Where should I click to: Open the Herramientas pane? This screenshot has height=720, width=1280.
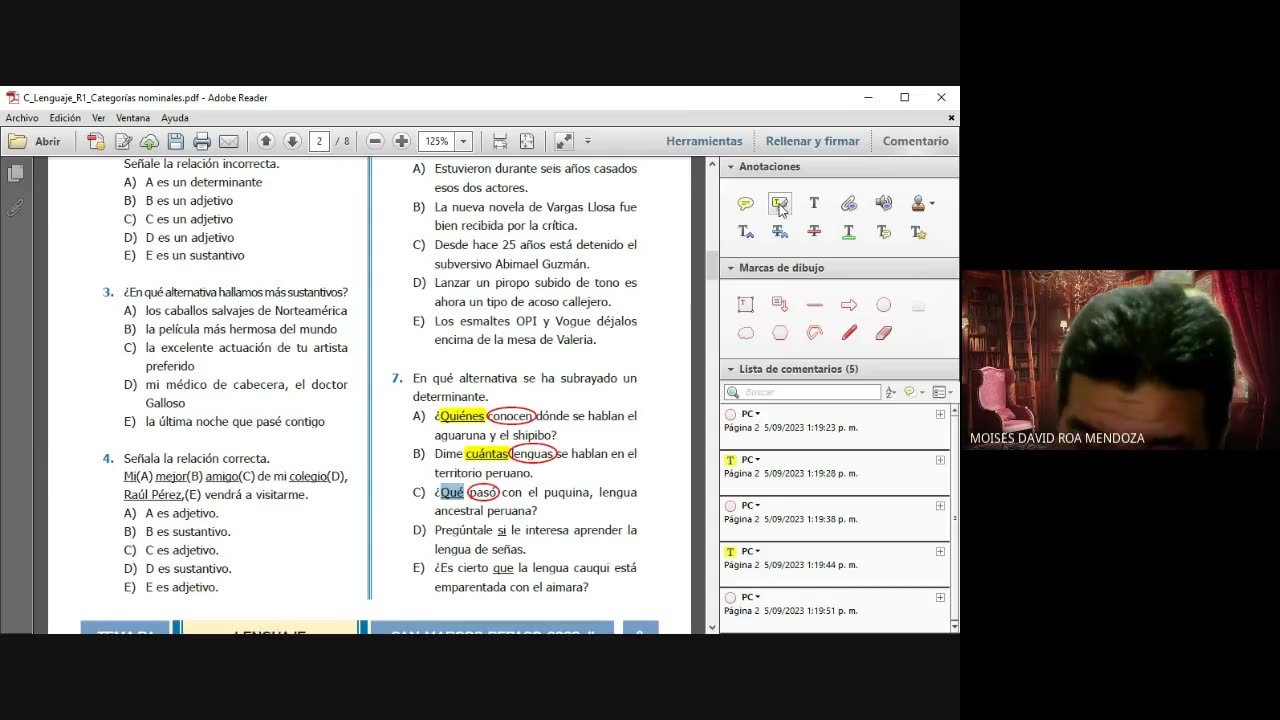(704, 141)
